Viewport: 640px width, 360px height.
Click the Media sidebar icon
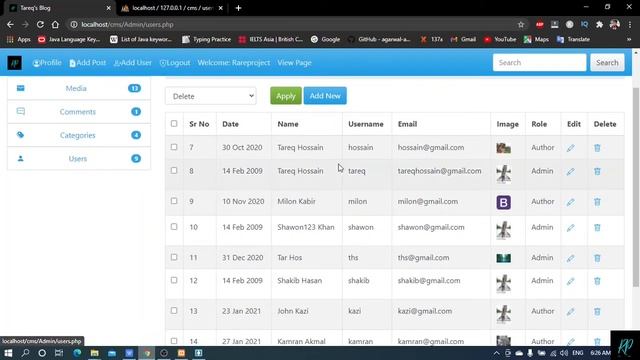20,88
